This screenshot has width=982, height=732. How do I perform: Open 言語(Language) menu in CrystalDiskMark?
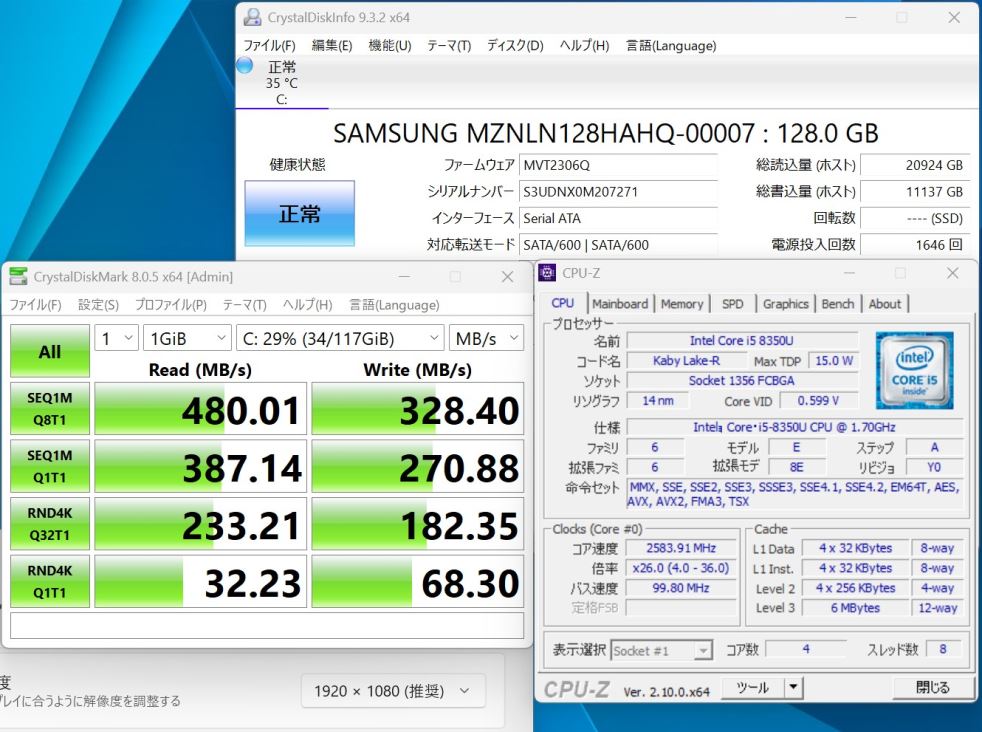click(394, 305)
